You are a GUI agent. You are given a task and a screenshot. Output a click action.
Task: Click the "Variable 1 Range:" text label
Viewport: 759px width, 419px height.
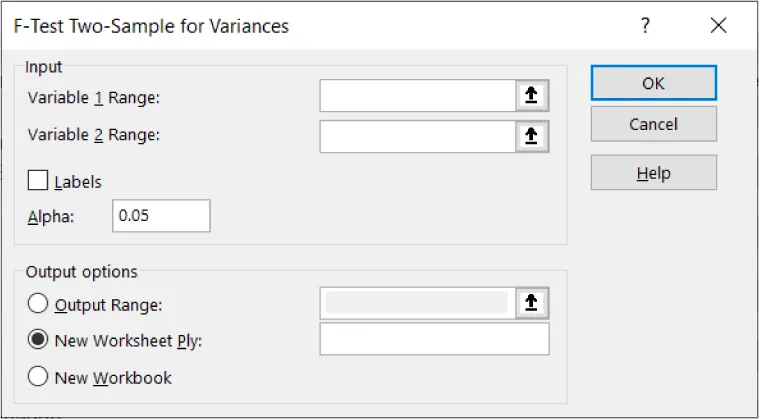pos(94,97)
